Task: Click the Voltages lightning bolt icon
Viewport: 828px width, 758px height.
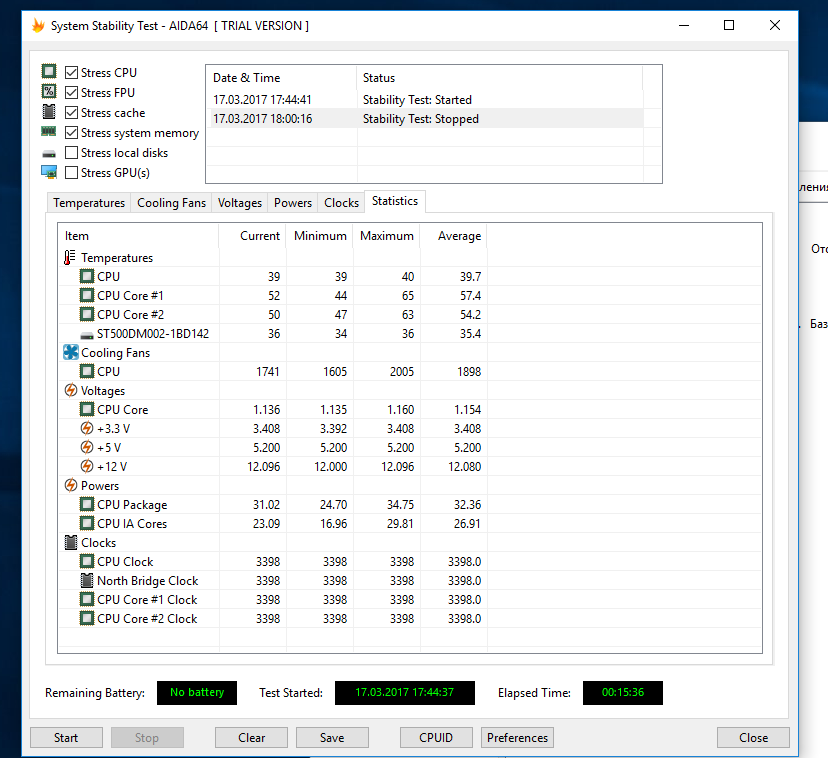Action: pyautogui.click(x=70, y=390)
